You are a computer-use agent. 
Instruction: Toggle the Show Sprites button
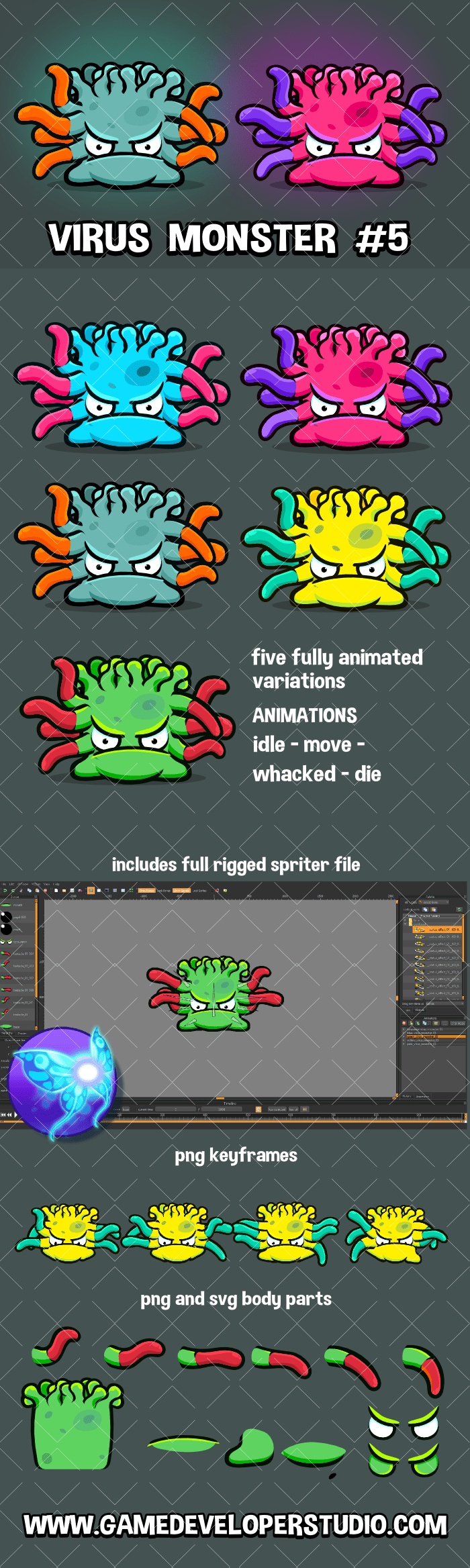(181, 890)
